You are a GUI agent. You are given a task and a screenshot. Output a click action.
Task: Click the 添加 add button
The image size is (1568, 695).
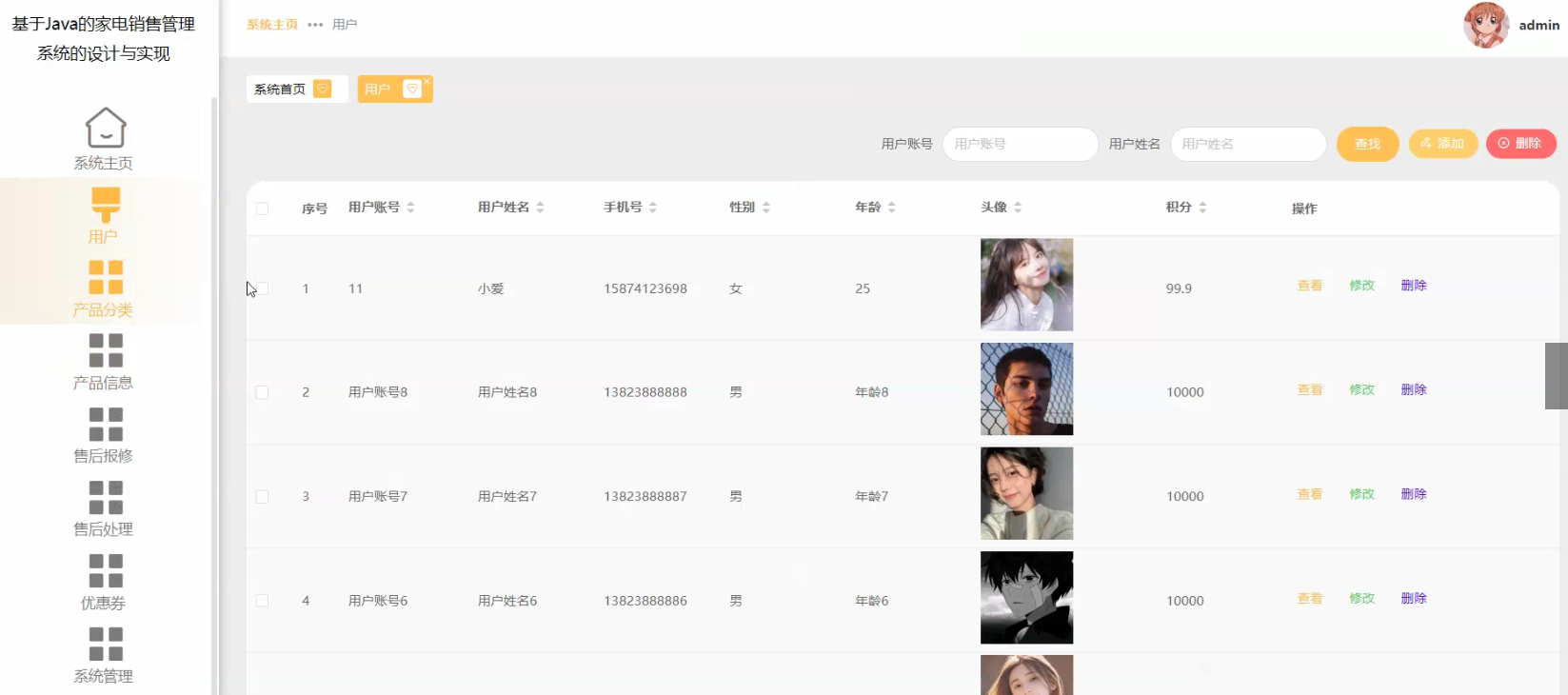1442,144
